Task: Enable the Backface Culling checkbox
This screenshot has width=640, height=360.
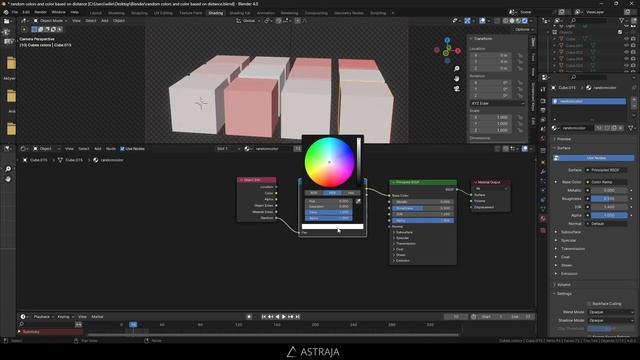Action: (x=589, y=304)
